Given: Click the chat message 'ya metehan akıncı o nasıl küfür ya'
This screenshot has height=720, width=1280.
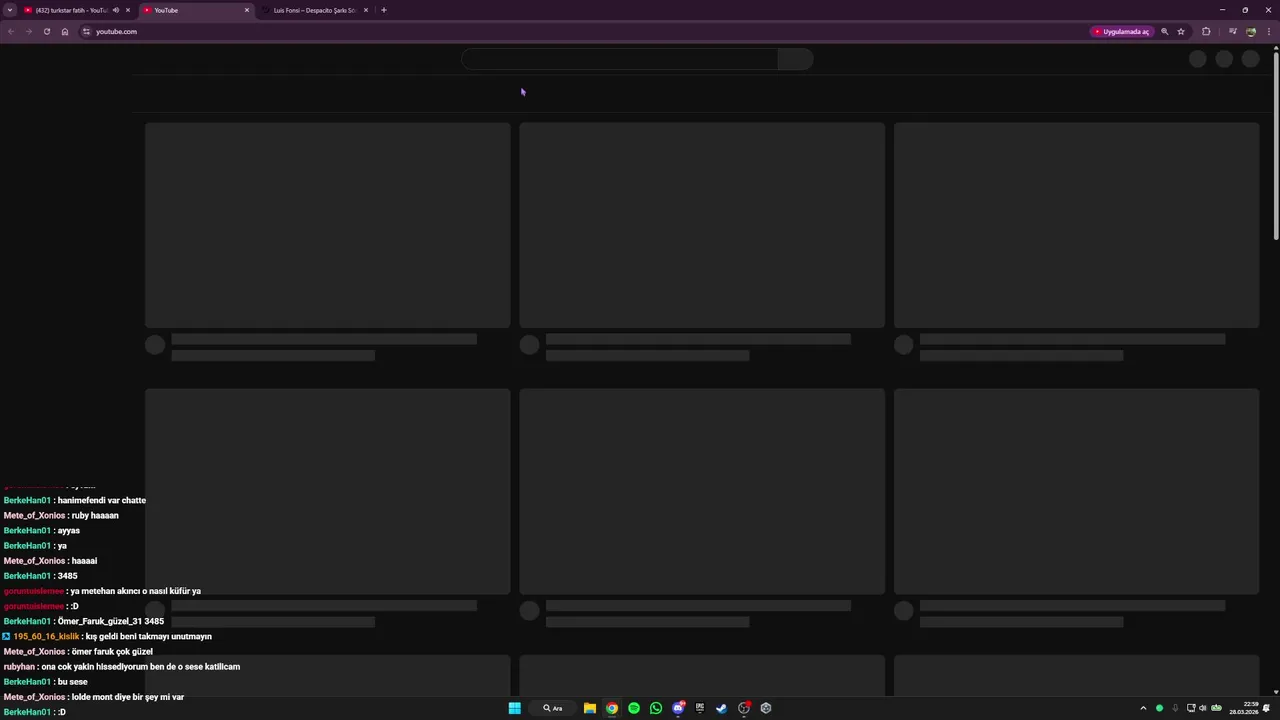Looking at the screenshot, I should click(135, 591).
